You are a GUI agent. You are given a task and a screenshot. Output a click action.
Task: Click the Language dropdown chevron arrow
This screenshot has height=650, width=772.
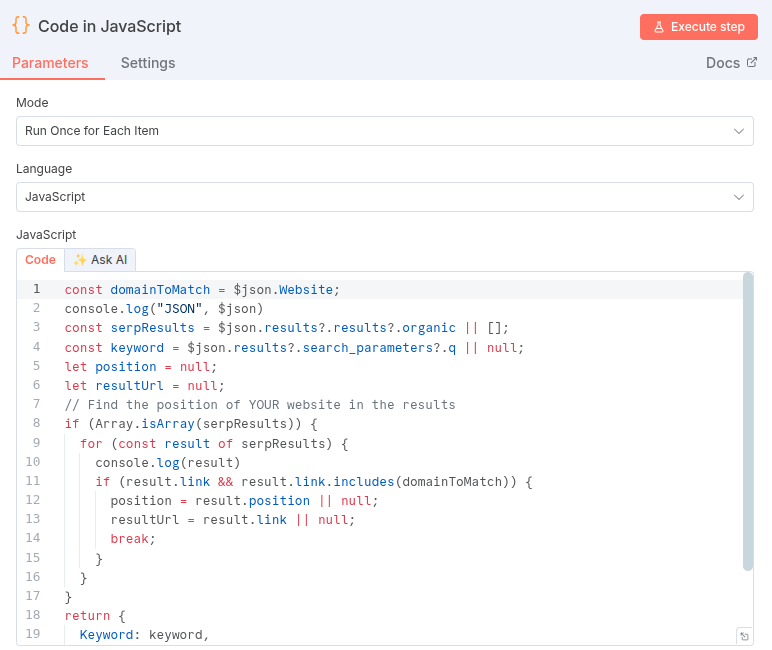click(x=739, y=197)
